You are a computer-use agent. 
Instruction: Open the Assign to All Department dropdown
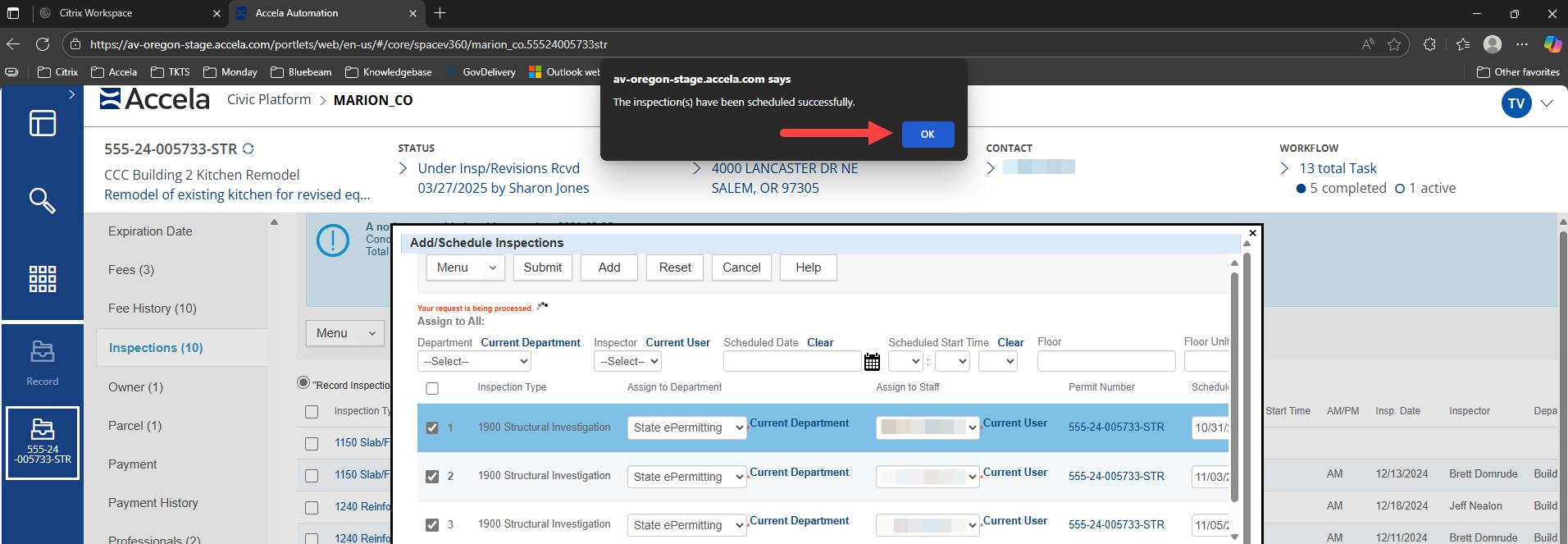474,362
